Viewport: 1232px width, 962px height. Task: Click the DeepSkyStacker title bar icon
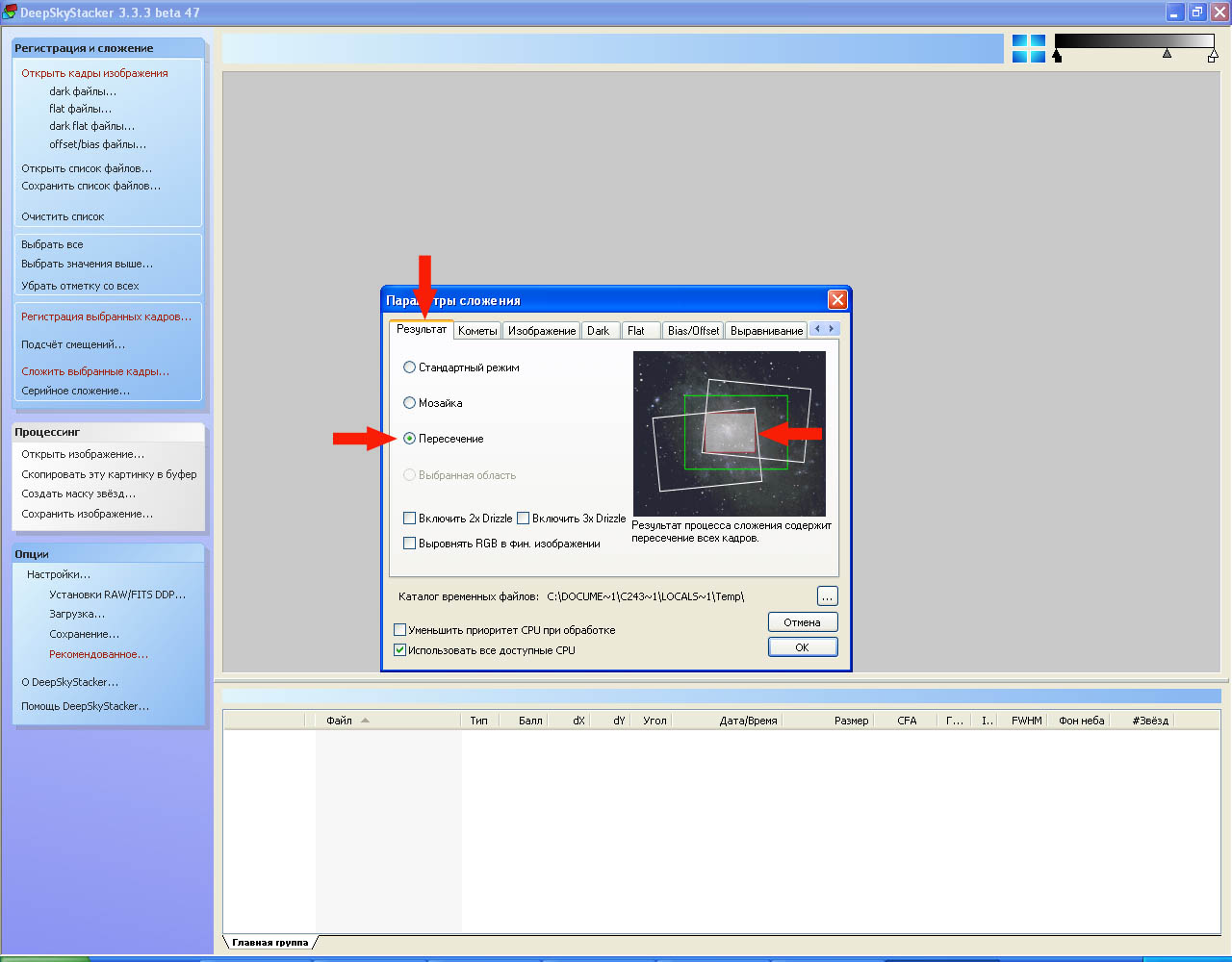[x=10, y=13]
